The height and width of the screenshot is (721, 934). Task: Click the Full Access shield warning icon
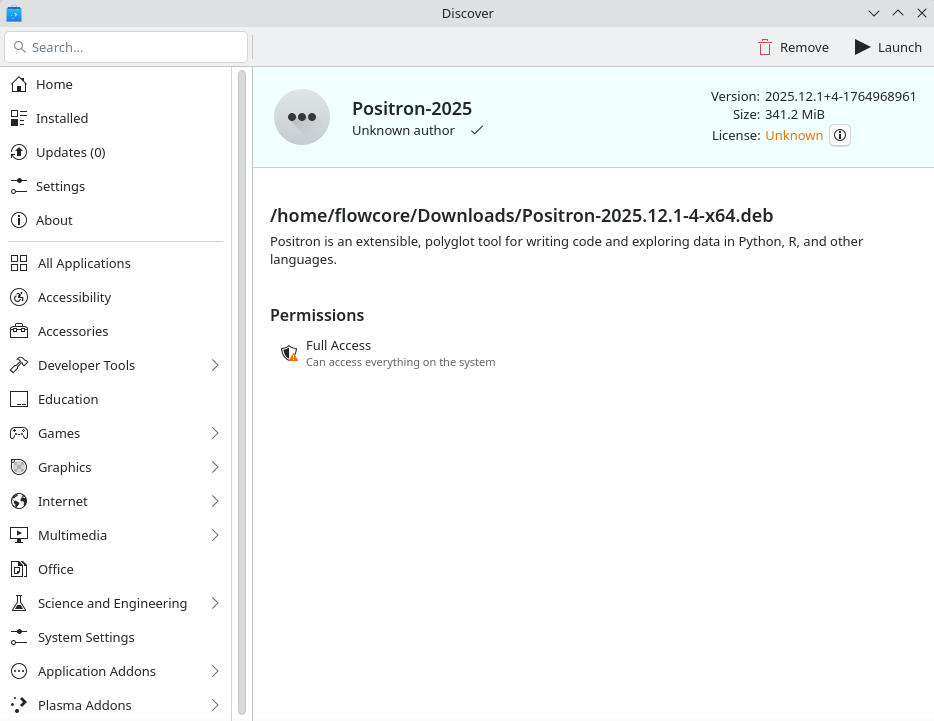click(x=289, y=353)
